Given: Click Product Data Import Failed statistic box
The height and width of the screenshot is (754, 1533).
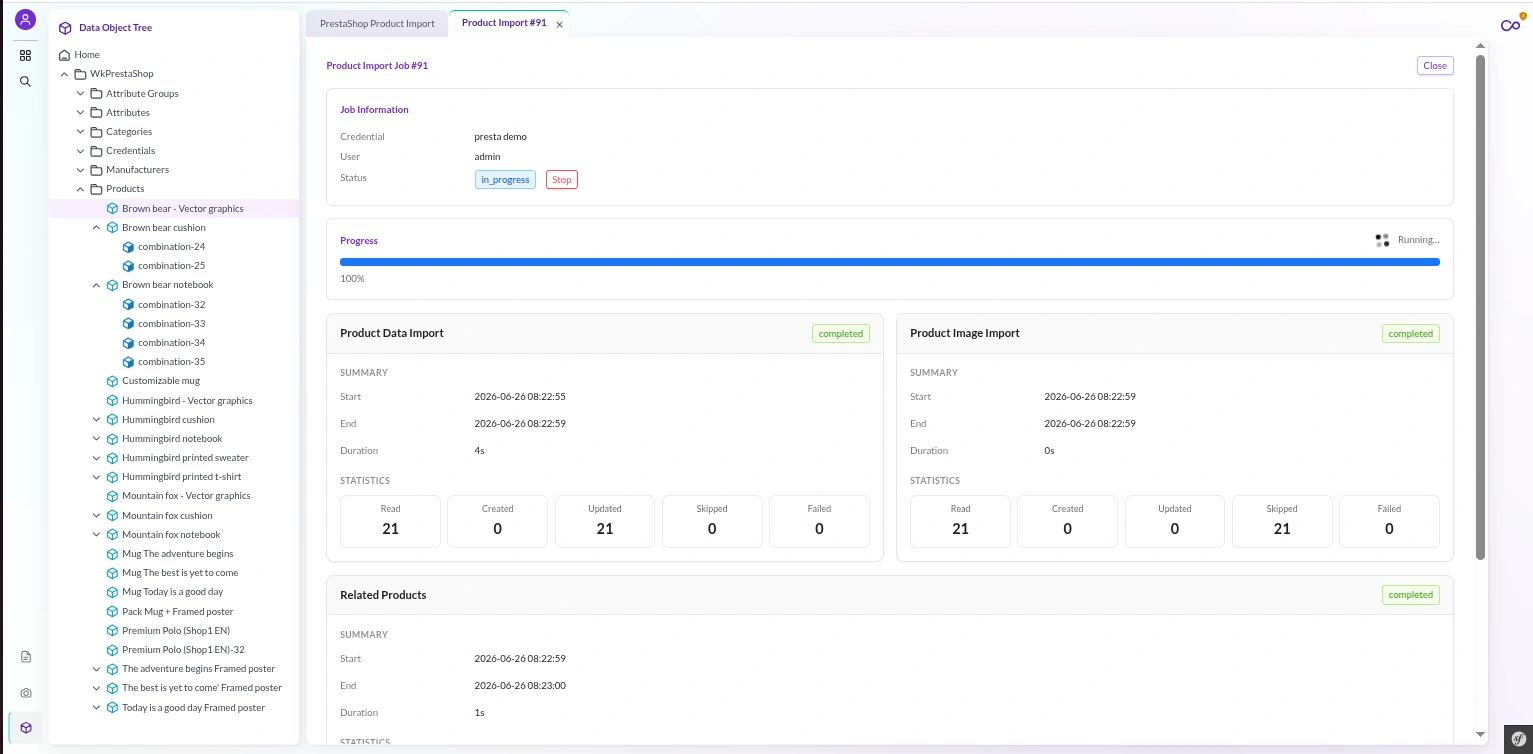Looking at the screenshot, I should 819,521.
